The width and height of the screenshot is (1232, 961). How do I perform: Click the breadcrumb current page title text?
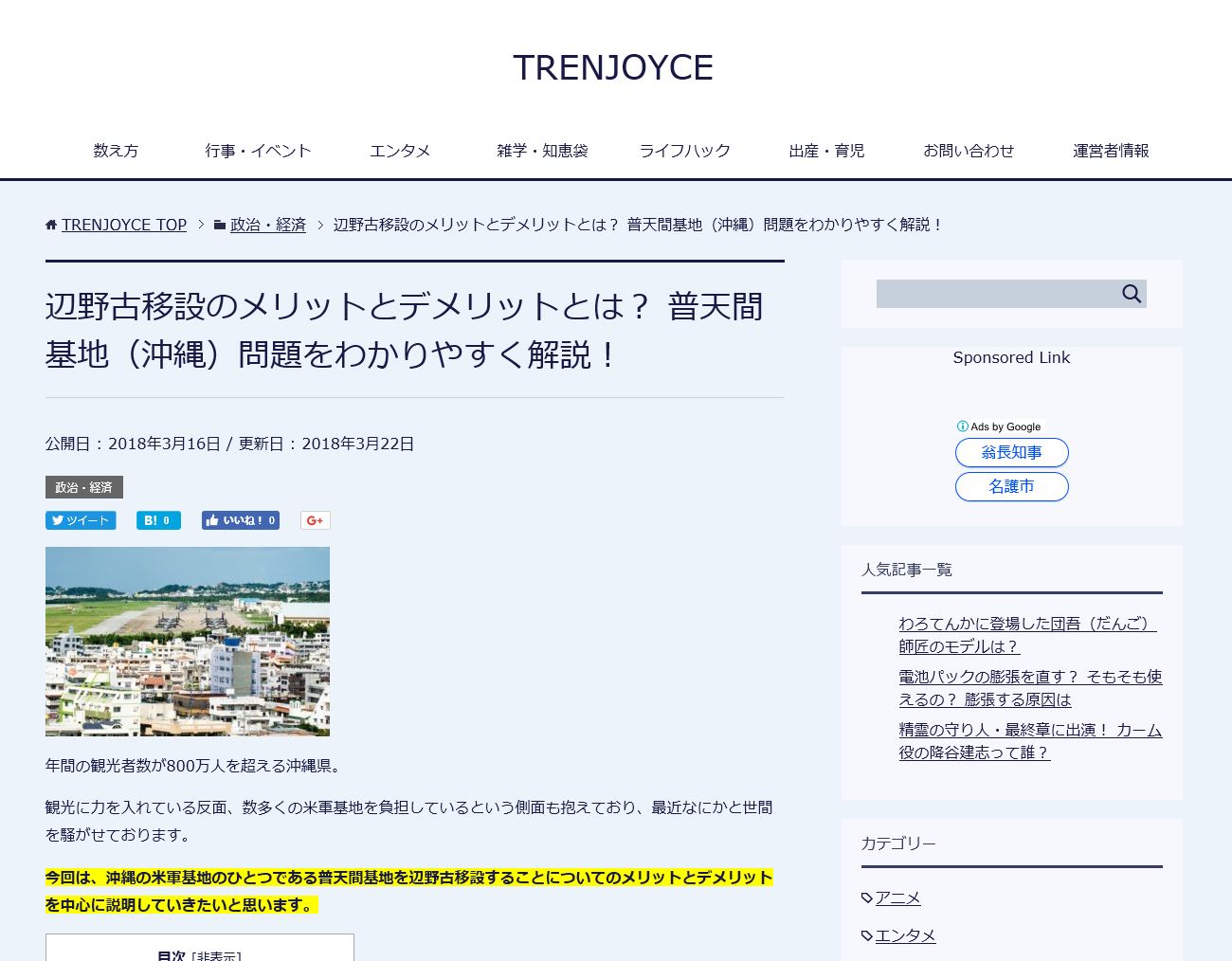(x=638, y=225)
